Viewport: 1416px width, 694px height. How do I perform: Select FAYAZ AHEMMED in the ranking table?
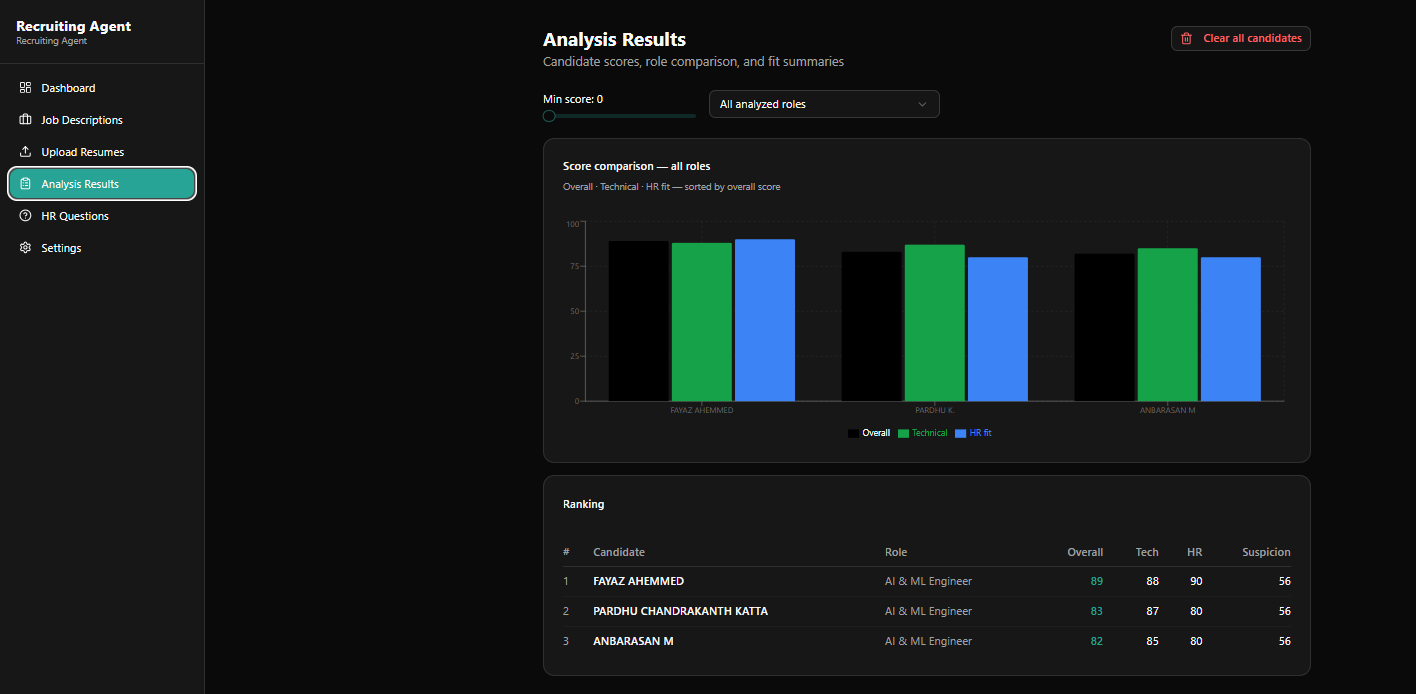point(638,581)
